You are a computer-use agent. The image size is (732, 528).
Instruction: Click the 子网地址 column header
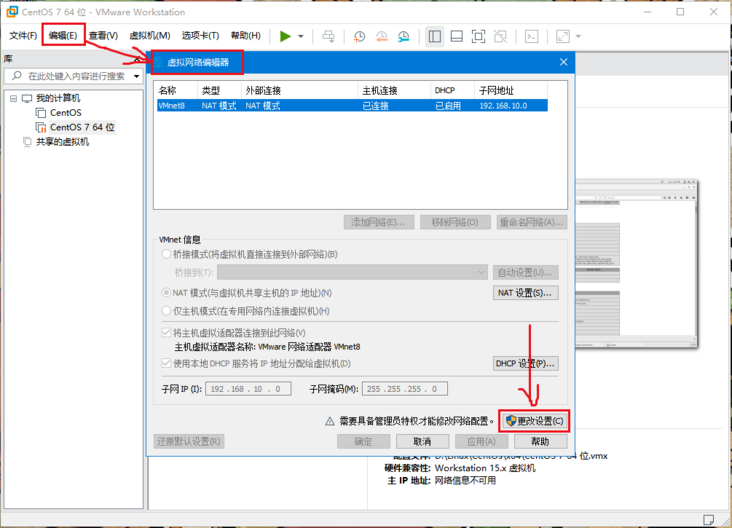pos(511,91)
